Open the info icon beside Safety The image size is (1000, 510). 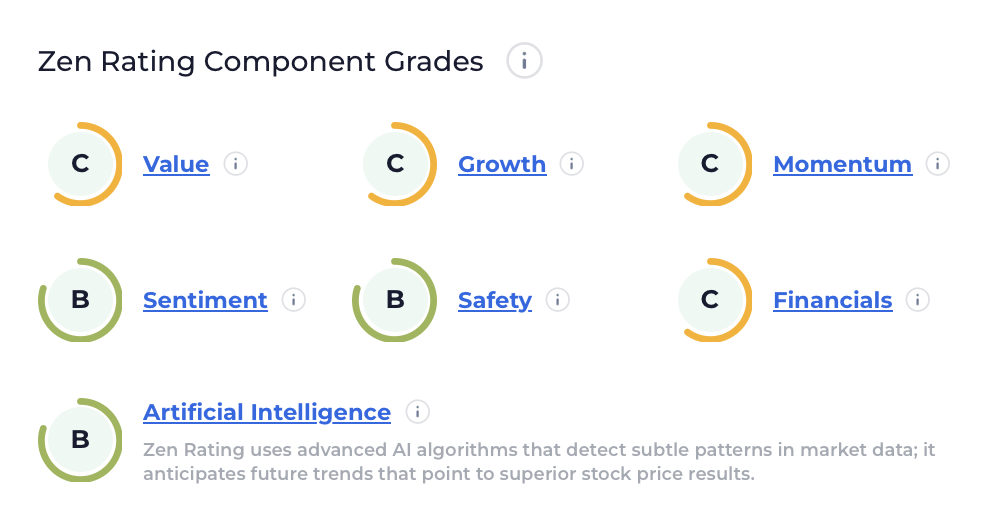click(x=557, y=300)
